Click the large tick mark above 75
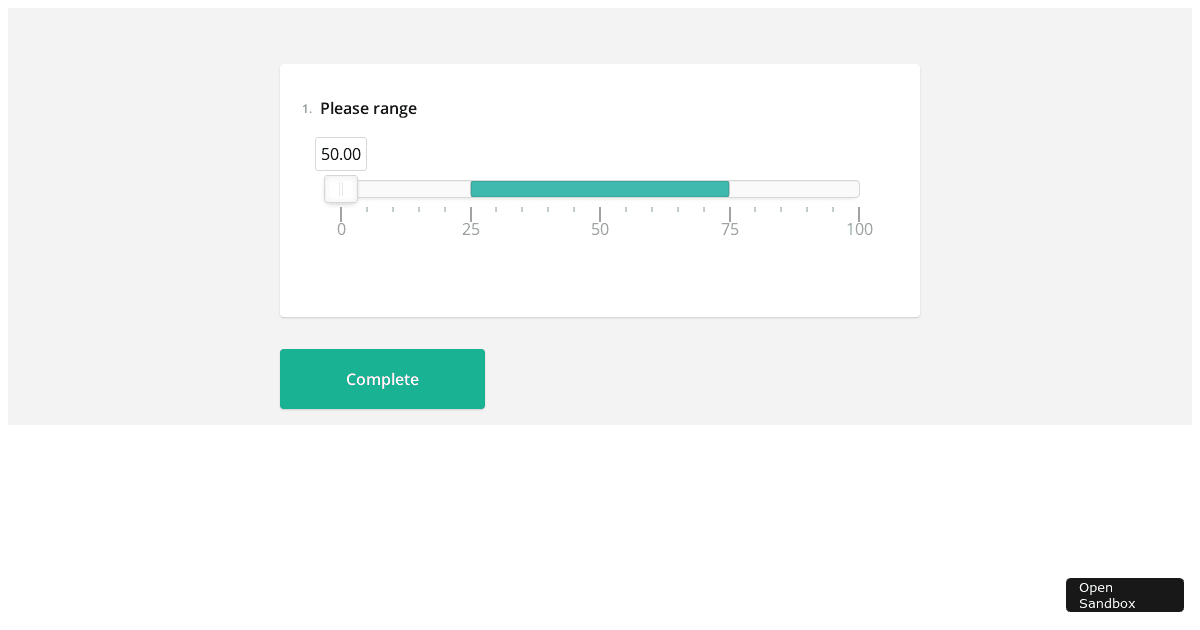The height and width of the screenshot is (630, 1200). click(x=730, y=214)
